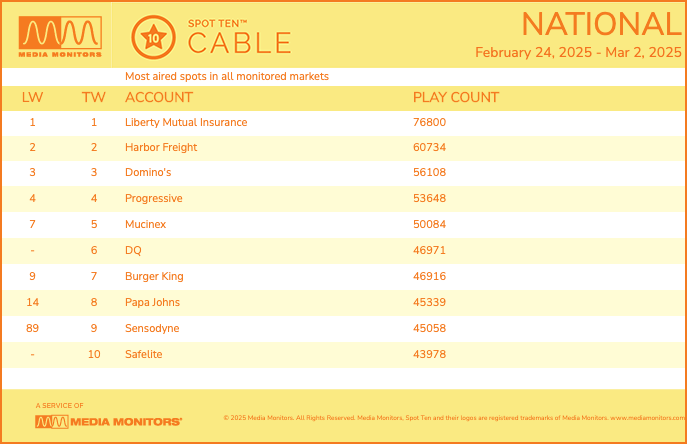The image size is (687, 444).
Task: Click the LW column header
Action: (32, 97)
